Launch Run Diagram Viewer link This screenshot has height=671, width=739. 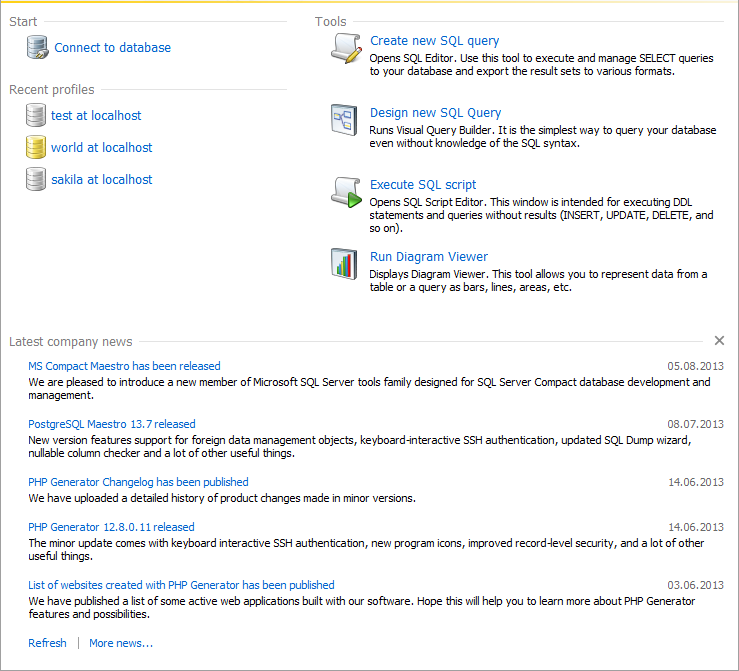[428, 257]
